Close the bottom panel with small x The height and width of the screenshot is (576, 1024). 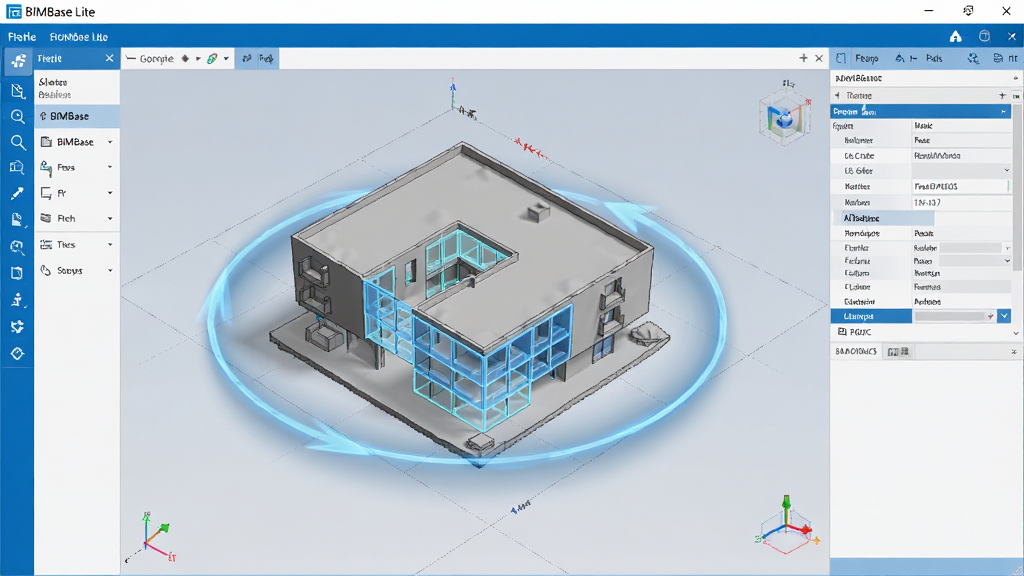coord(1014,351)
